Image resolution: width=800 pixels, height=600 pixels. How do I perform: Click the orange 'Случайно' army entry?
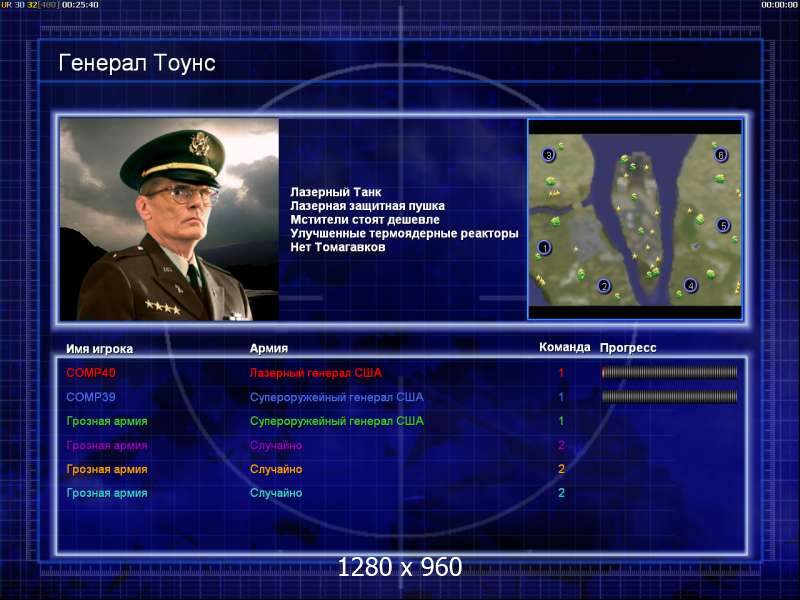(276, 469)
